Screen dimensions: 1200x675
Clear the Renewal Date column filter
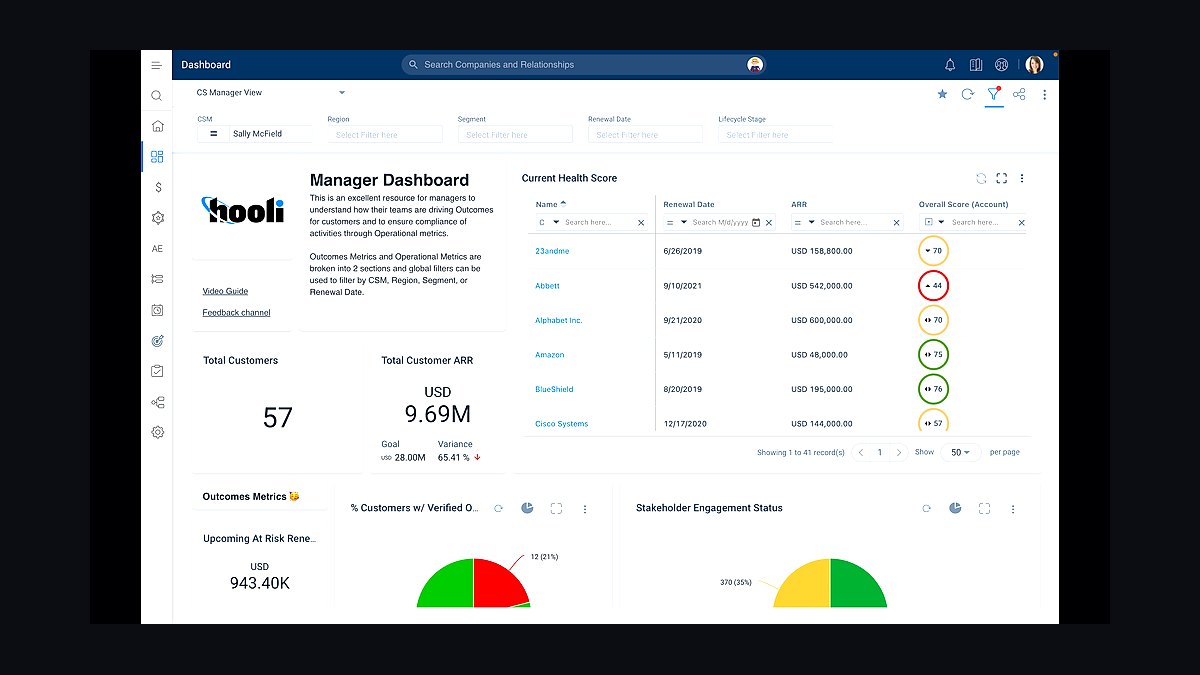pos(769,223)
